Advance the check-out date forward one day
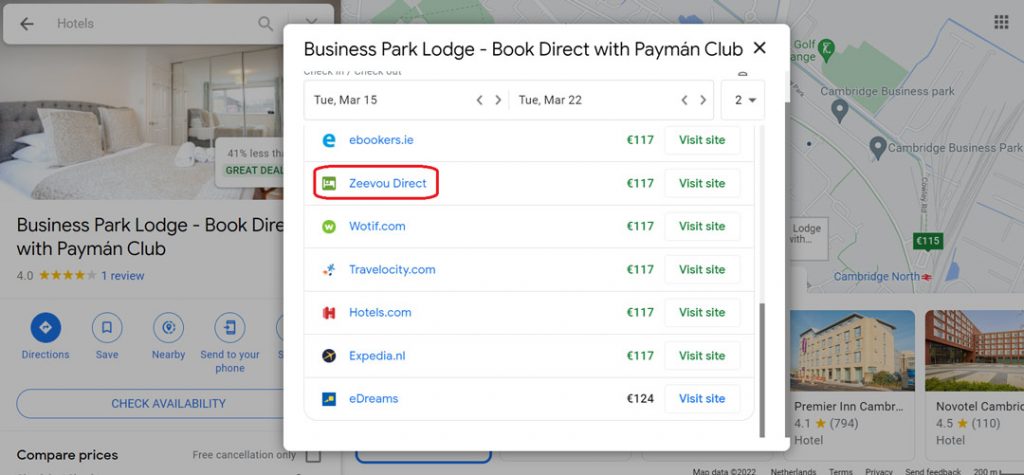 pos(703,100)
